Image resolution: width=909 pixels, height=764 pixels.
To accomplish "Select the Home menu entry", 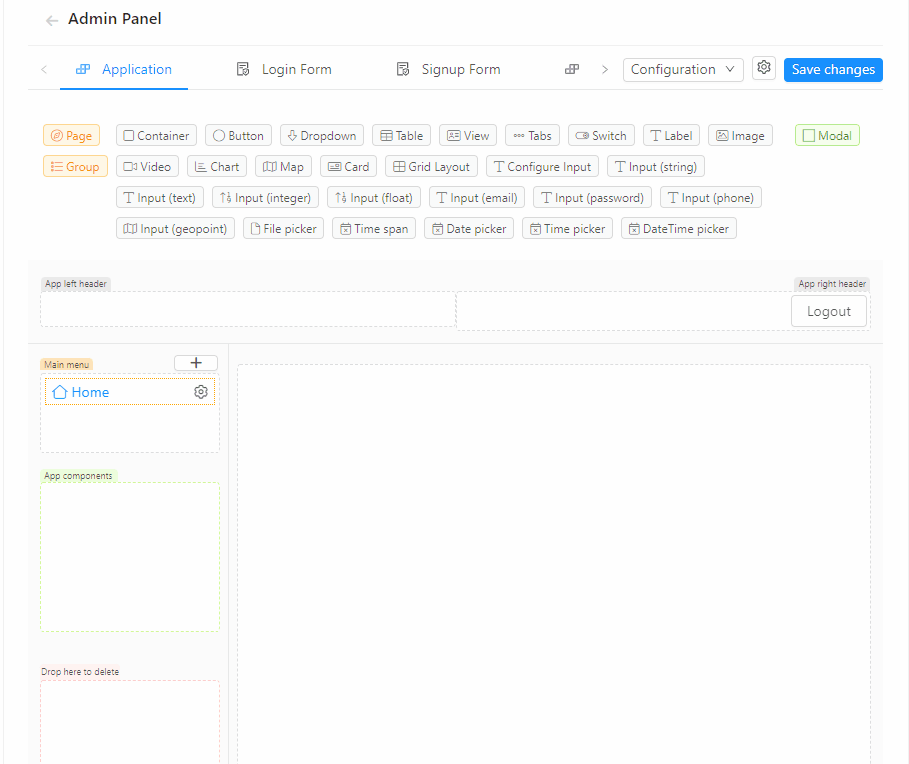I will point(90,392).
